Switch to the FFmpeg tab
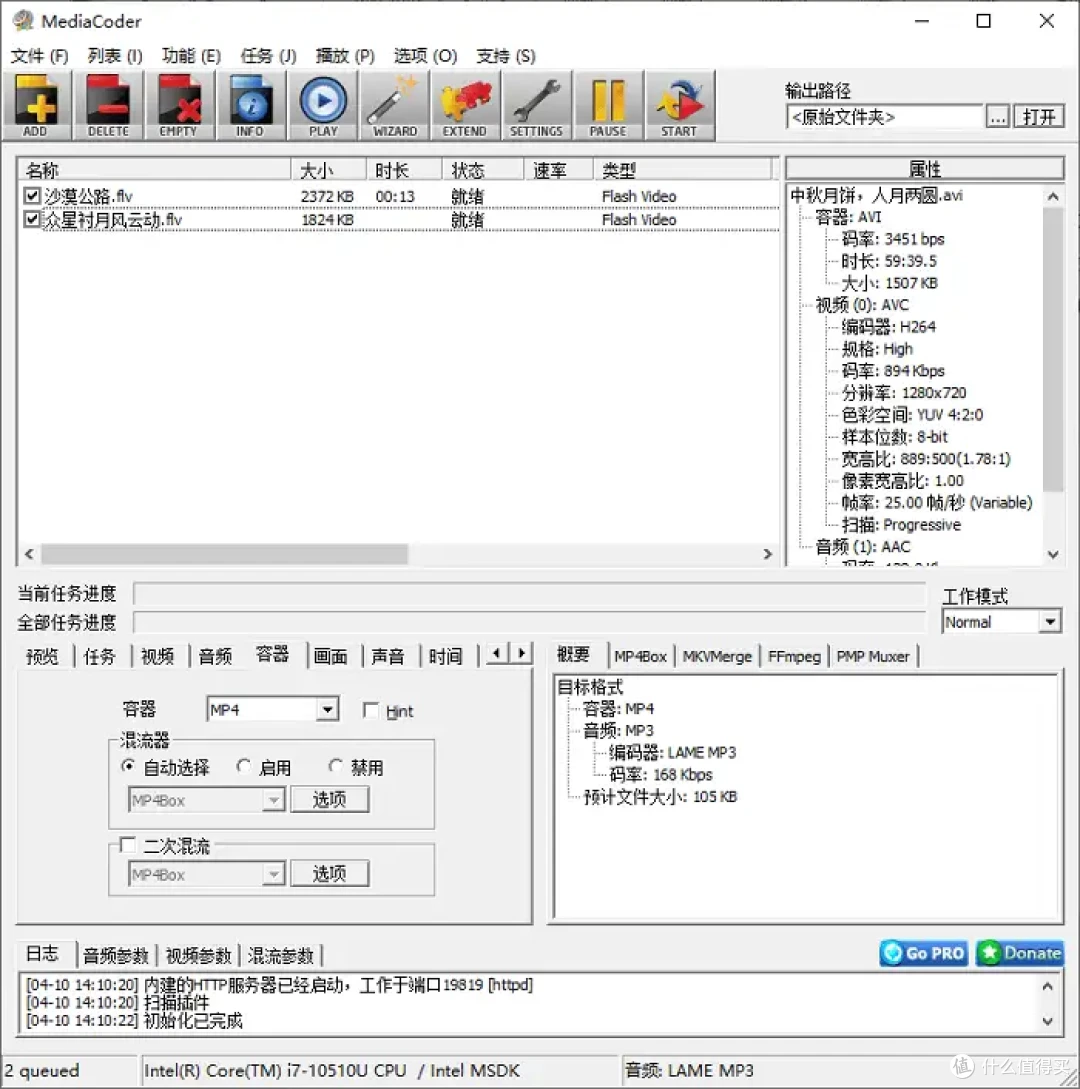The height and width of the screenshot is (1089, 1080). pyautogui.click(x=794, y=656)
